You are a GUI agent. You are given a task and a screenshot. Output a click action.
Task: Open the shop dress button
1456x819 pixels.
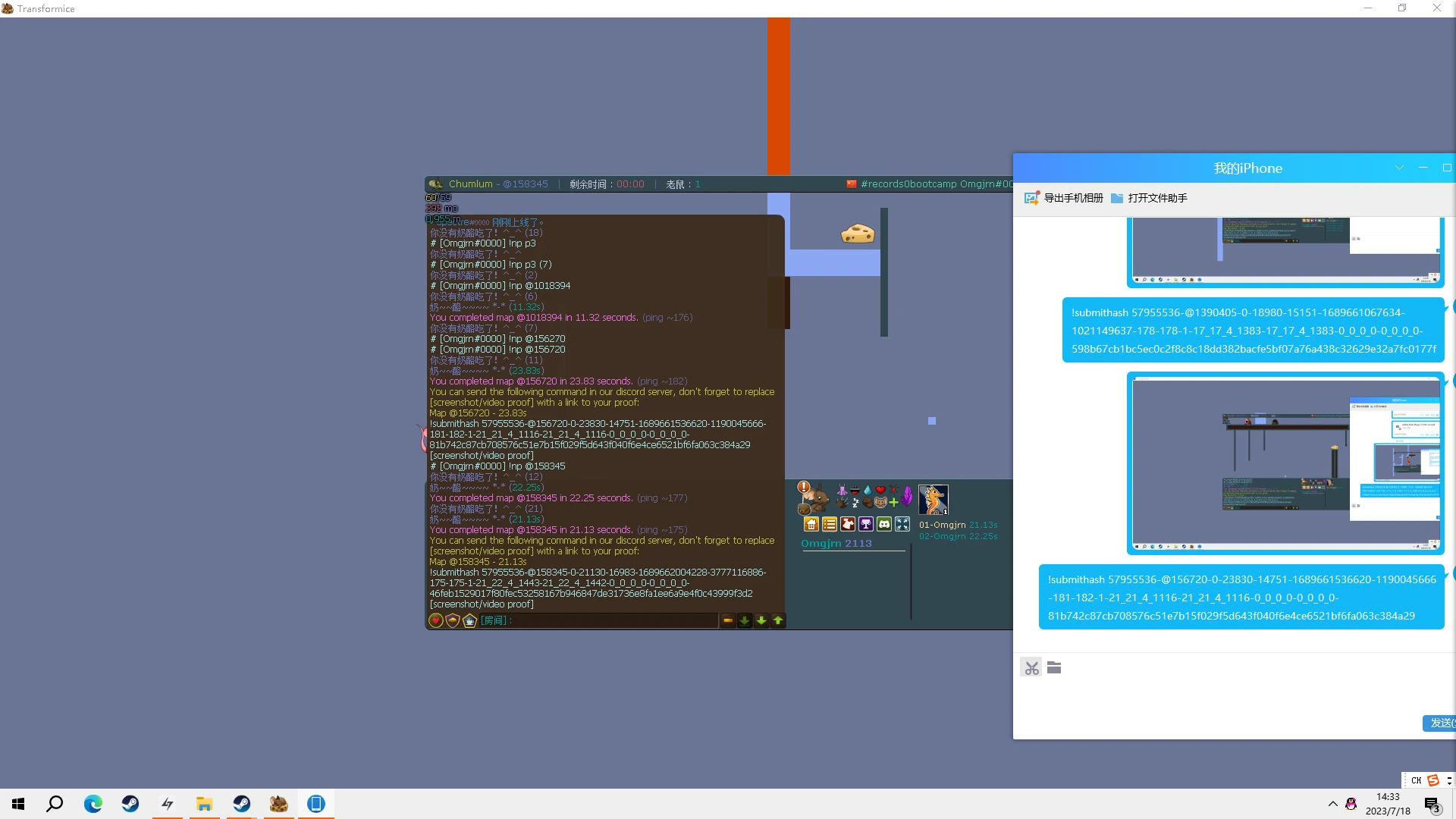pyautogui.click(x=847, y=524)
